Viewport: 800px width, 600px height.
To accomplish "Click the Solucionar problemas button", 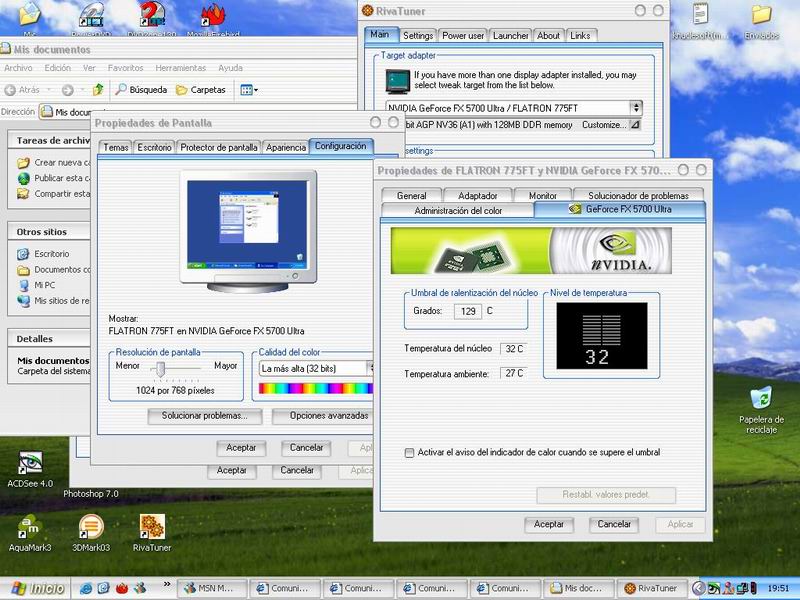I will click(205, 416).
